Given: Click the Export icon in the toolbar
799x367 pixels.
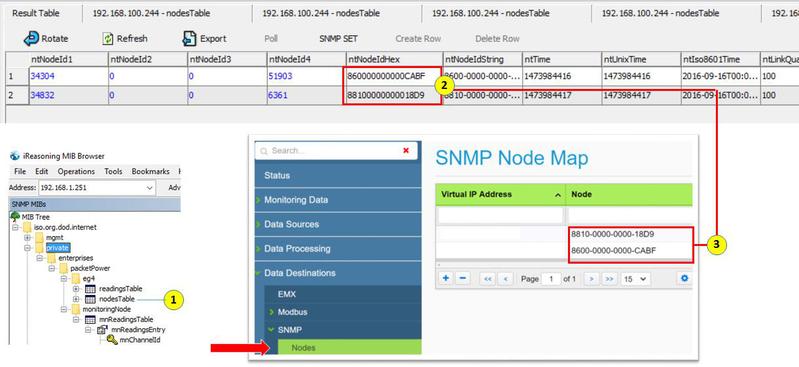Looking at the screenshot, I should 189,38.
